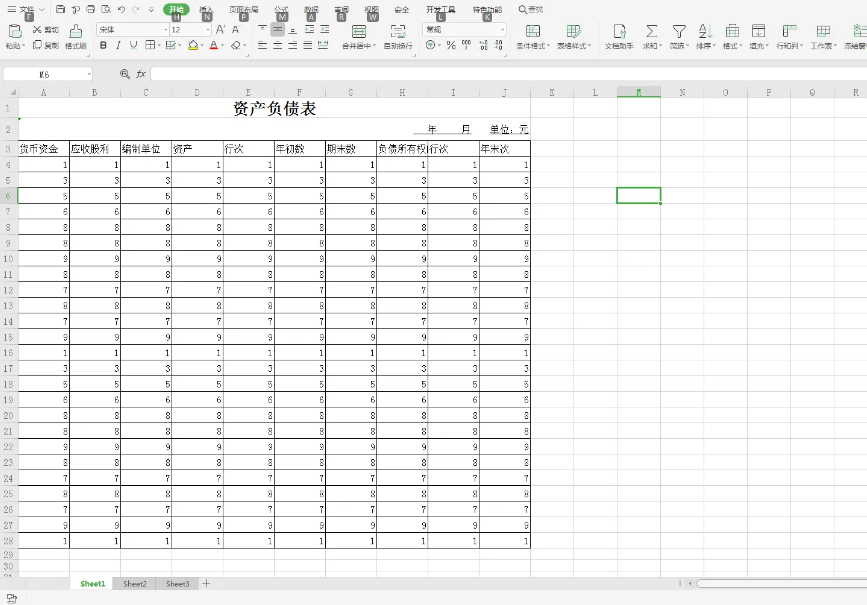
Task: Toggle Italic formatting
Action: coord(118,45)
